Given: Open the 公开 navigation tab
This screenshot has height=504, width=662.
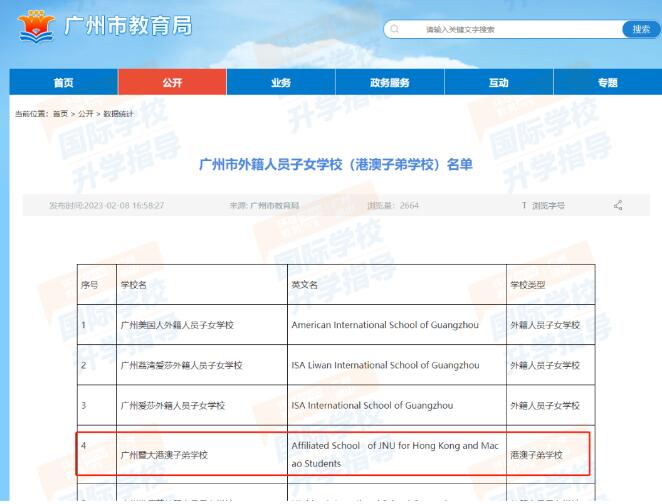Looking at the screenshot, I should point(172,82).
